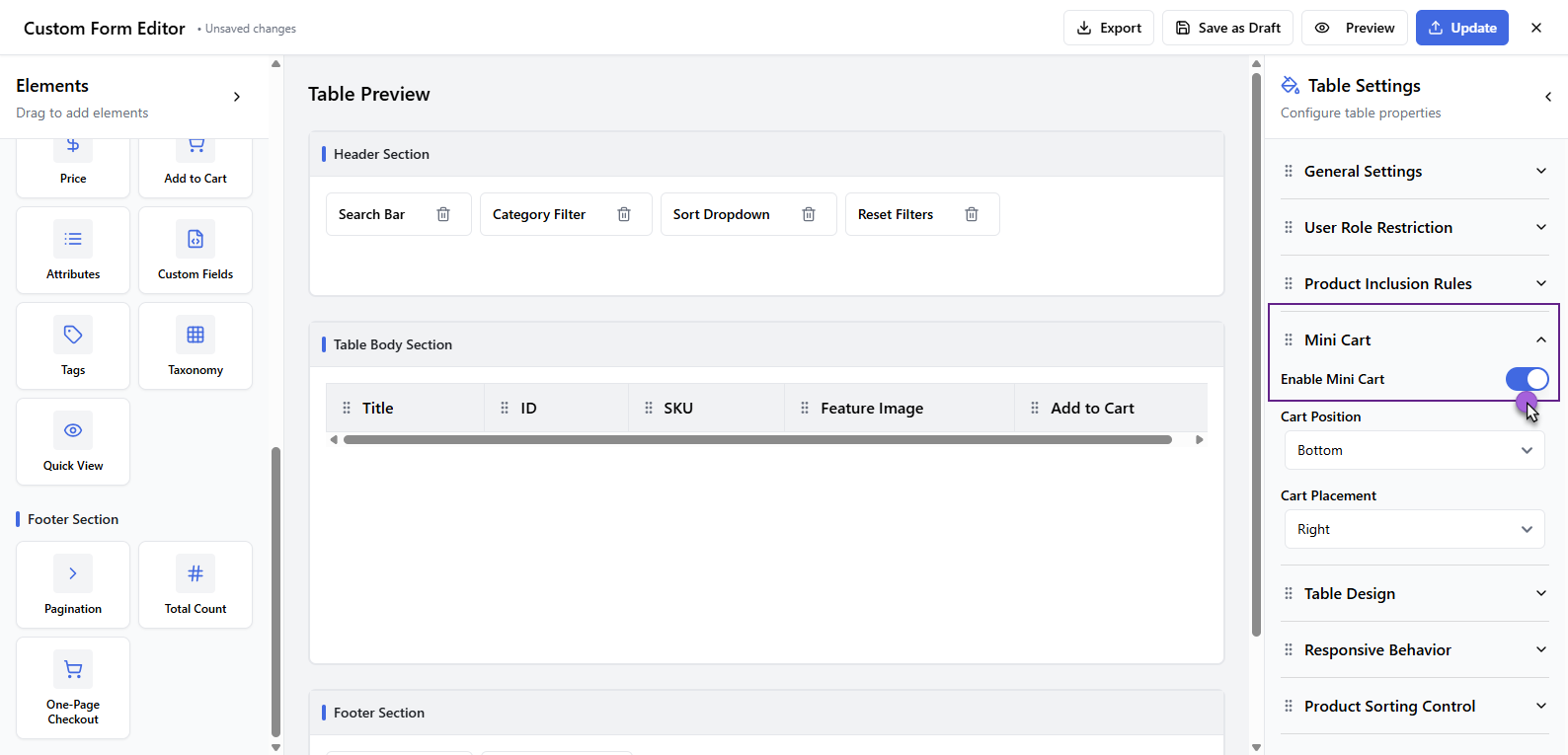Image resolution: width=1568 pixels, height=755 pixels.
Task: Expand the General Settings section
Action: 1414,171
